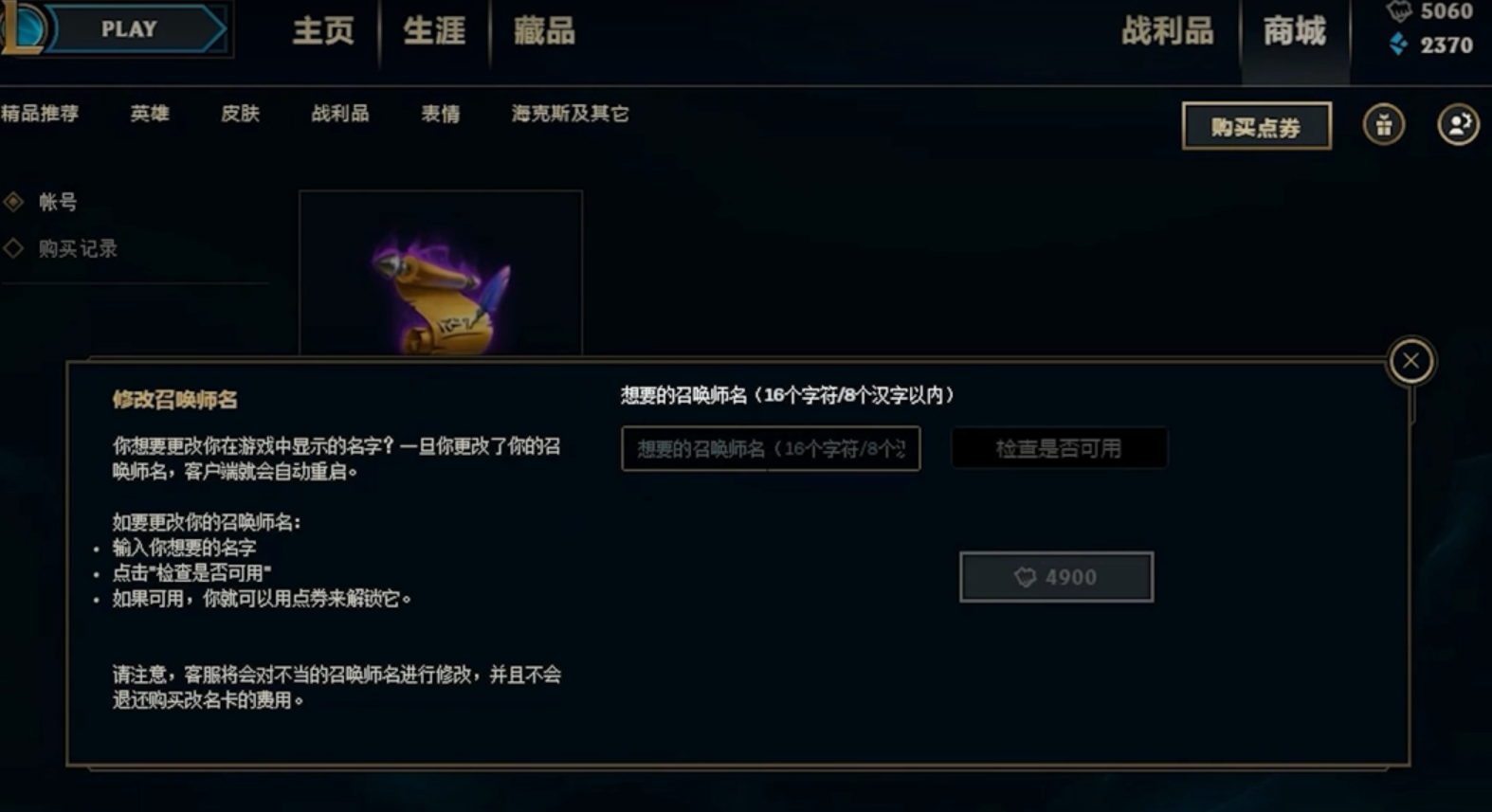
Task: Open the account profile icon
Action: point(1458,125)
